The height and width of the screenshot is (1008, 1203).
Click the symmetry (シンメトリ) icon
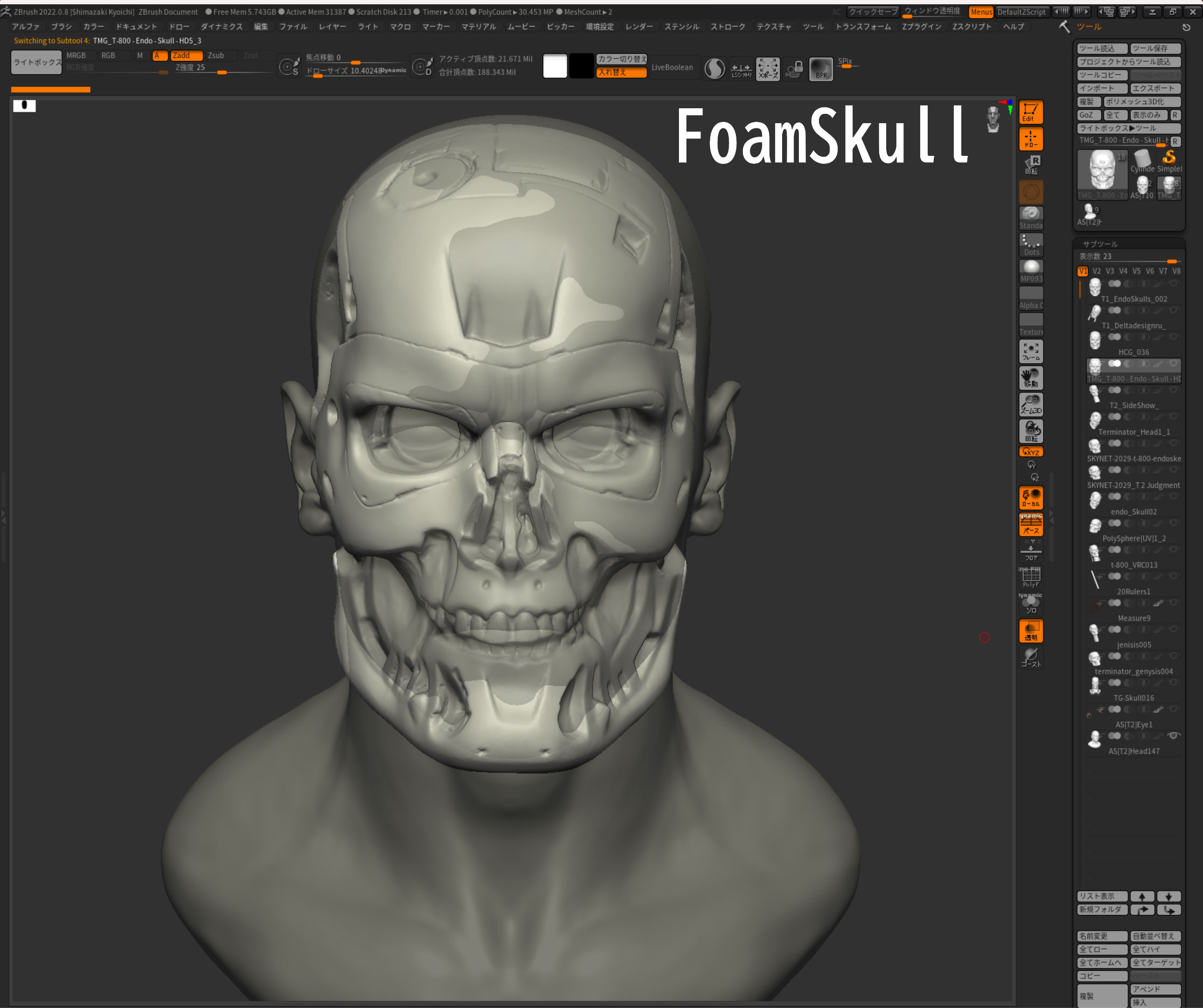click(741, 69)
